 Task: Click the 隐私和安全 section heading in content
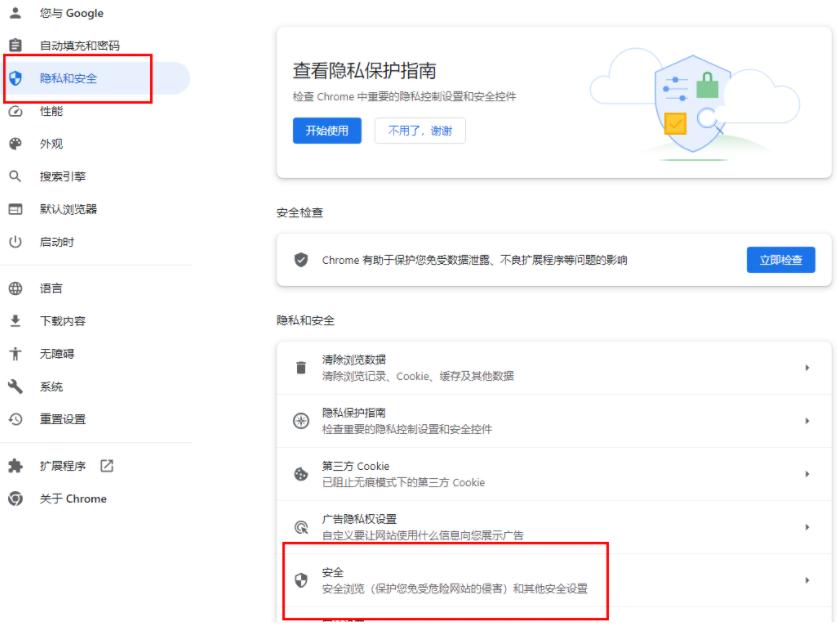click(306, 321)
